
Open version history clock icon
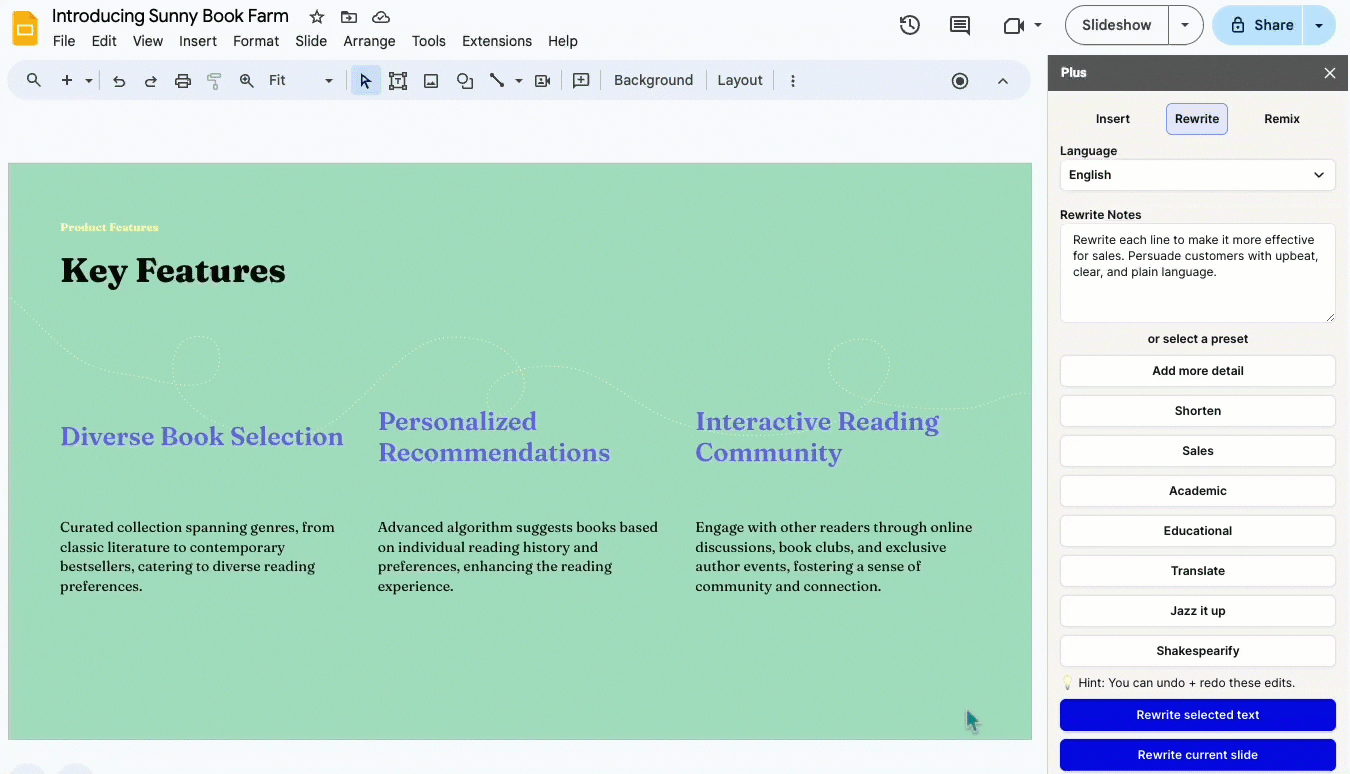point(910,25)
